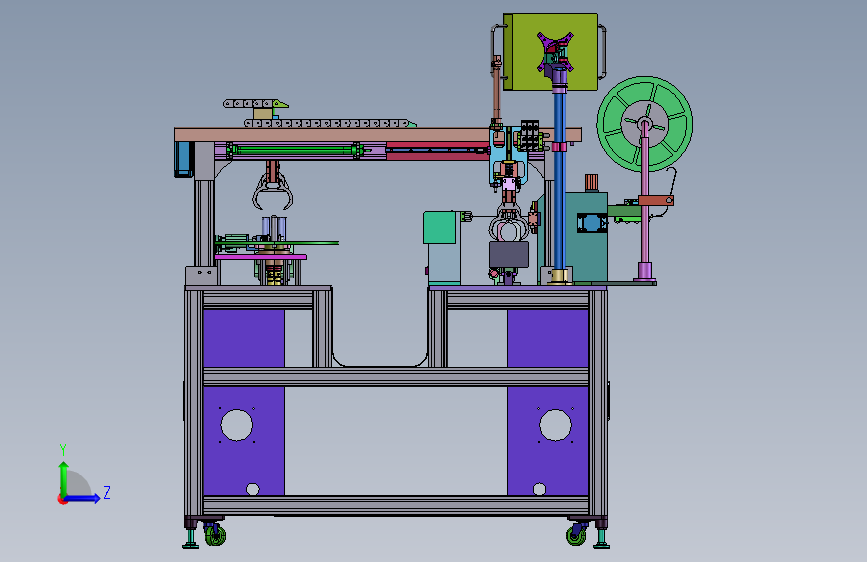Click the blue Z axis arrow of the triad
Image resolution: width=867 pixels, height=562 pixels.
tap(82, 498)
